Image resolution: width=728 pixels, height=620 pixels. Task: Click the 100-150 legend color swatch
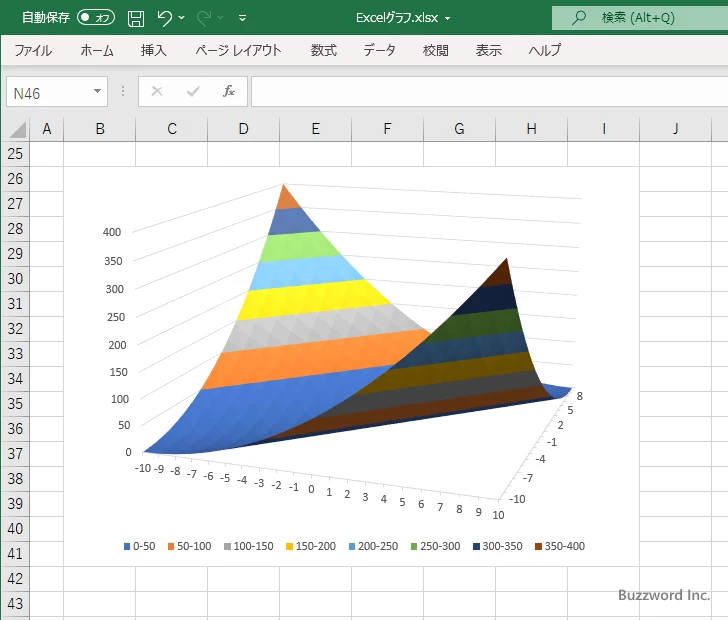point(228,547)
